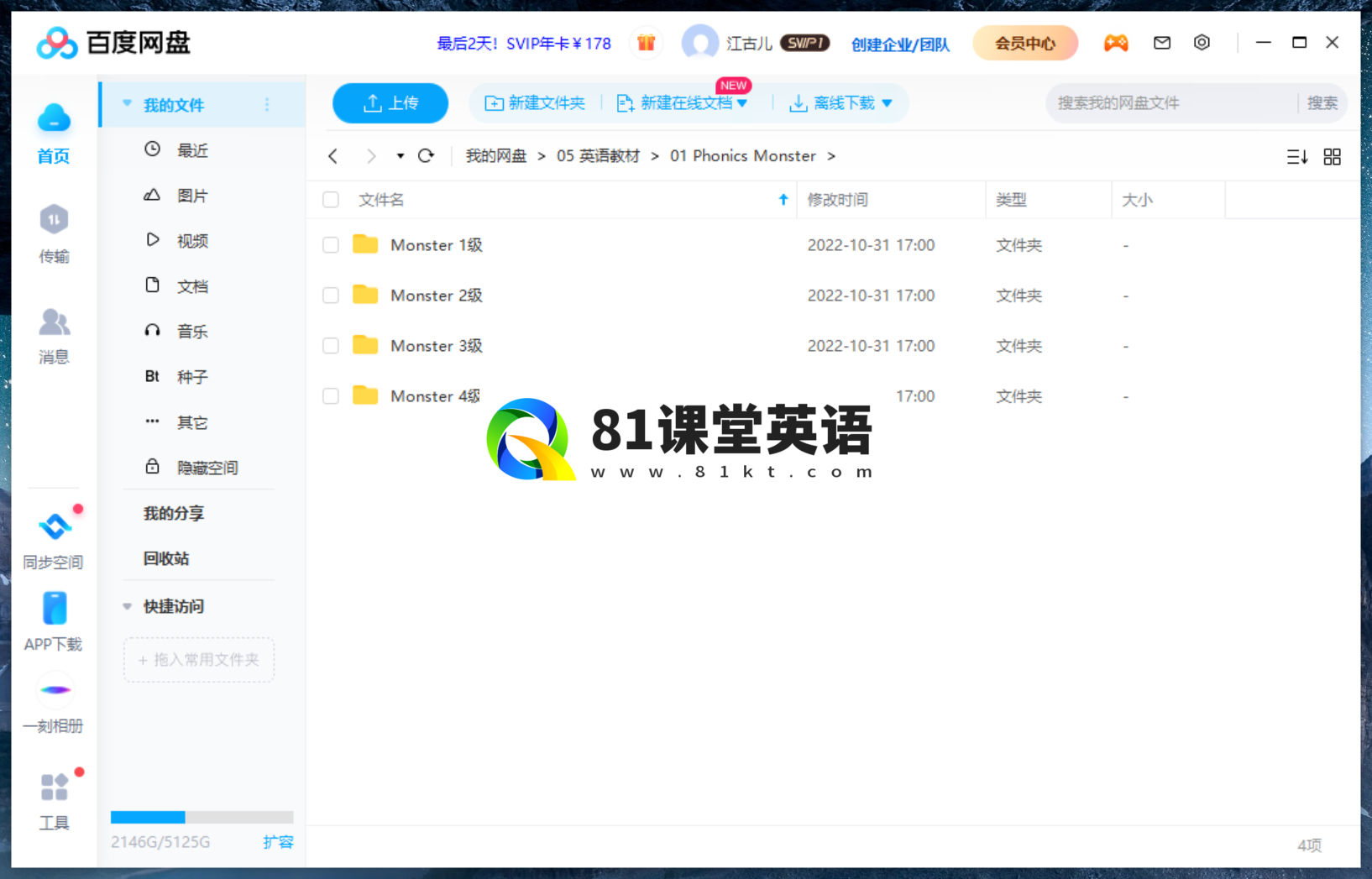This screenshot has width=1372, height=879.
Task: Open the APP下载 phone icon
Action: click(55, 609)
